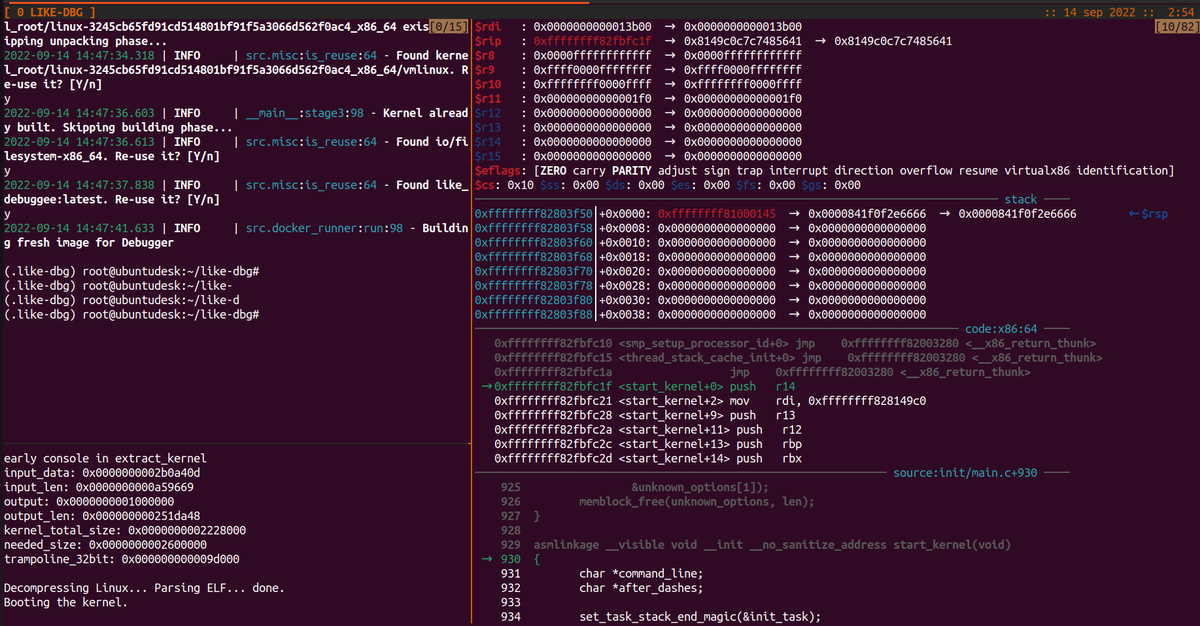Click the $r9 register name

[x=484, y=70]
